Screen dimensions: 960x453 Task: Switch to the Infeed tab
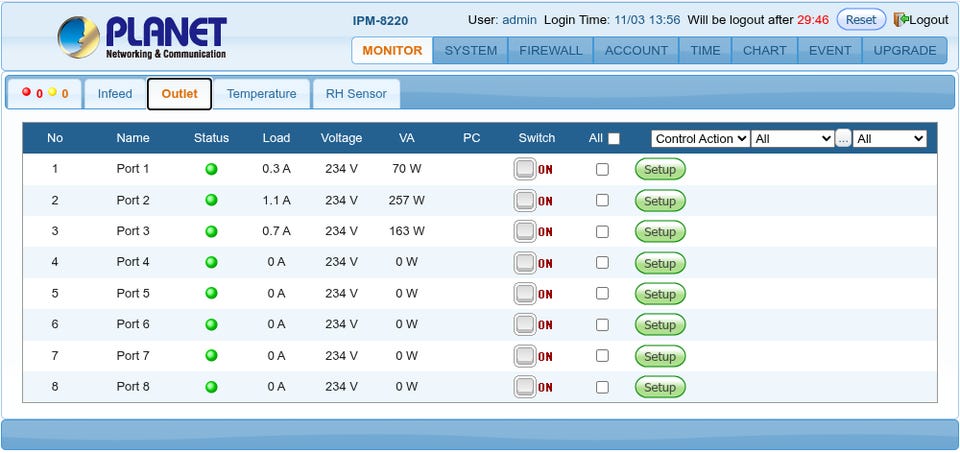point(114,94)
